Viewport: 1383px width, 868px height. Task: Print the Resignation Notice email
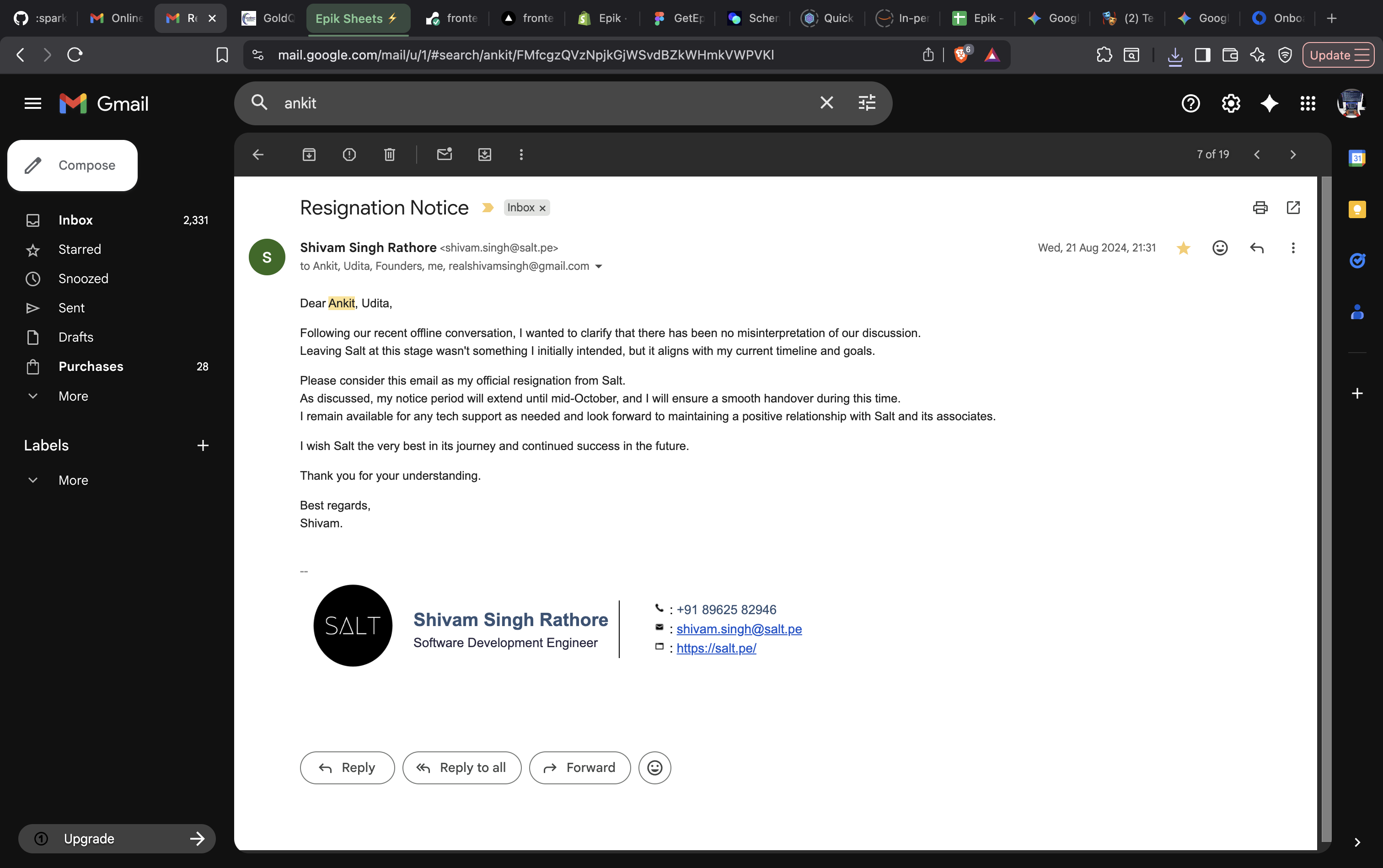[x=1260, y=207]
